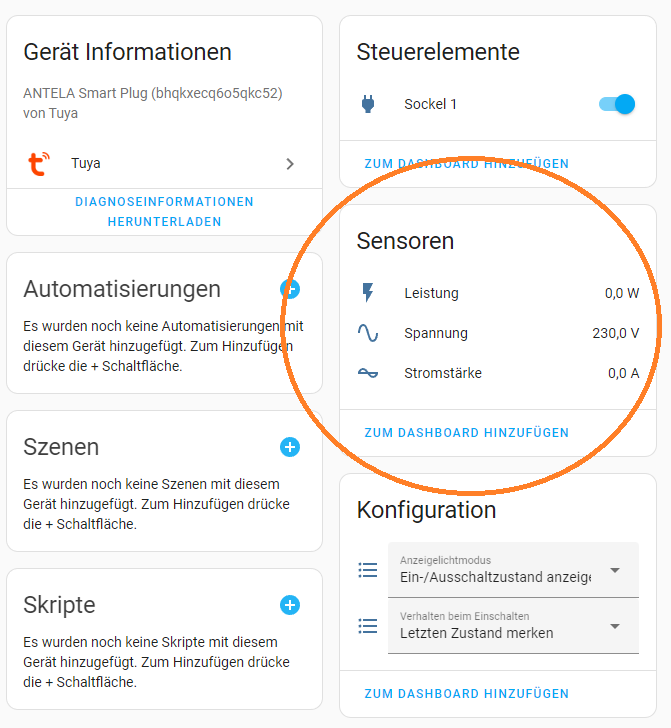Click list icon next to Anzeigelichtmodus
The height and width of the screenshot is (728, 671).
click(368, 570)
